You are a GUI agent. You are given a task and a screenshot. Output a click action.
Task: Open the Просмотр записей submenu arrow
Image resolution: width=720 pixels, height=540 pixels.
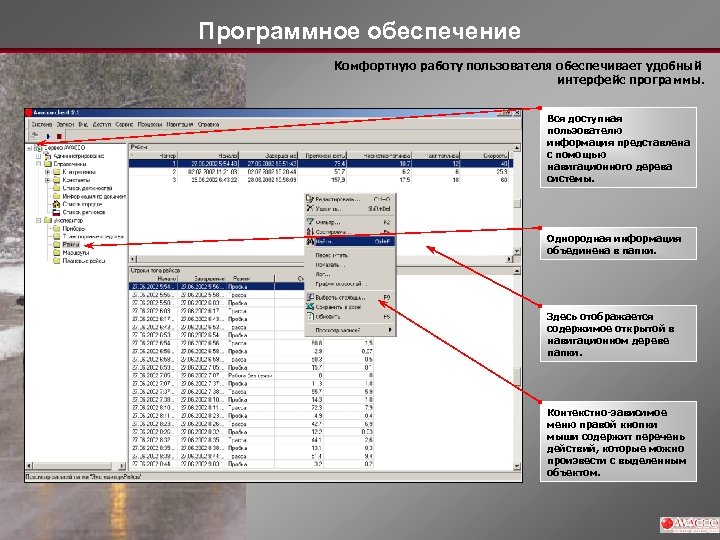point(390,330)
